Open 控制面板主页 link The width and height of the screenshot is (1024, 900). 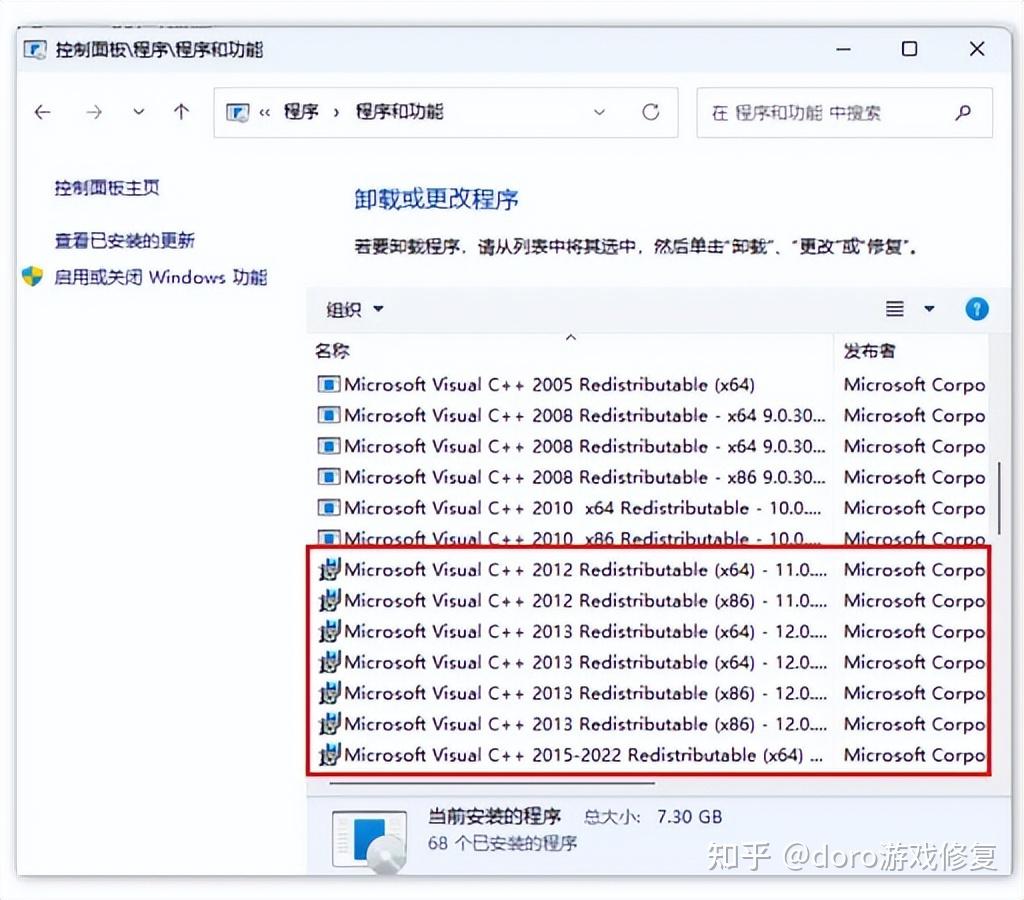(107, 188)
